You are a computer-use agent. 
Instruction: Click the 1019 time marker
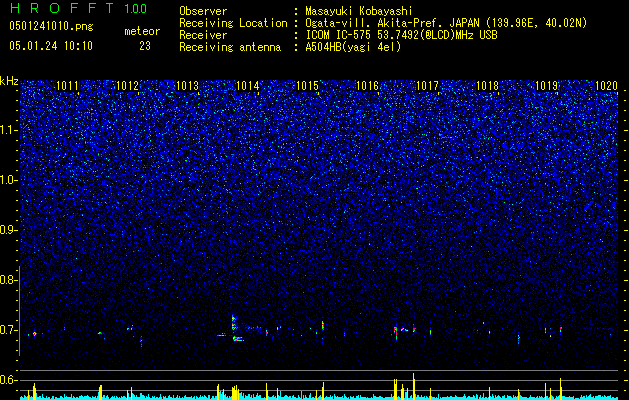[547, 85]
